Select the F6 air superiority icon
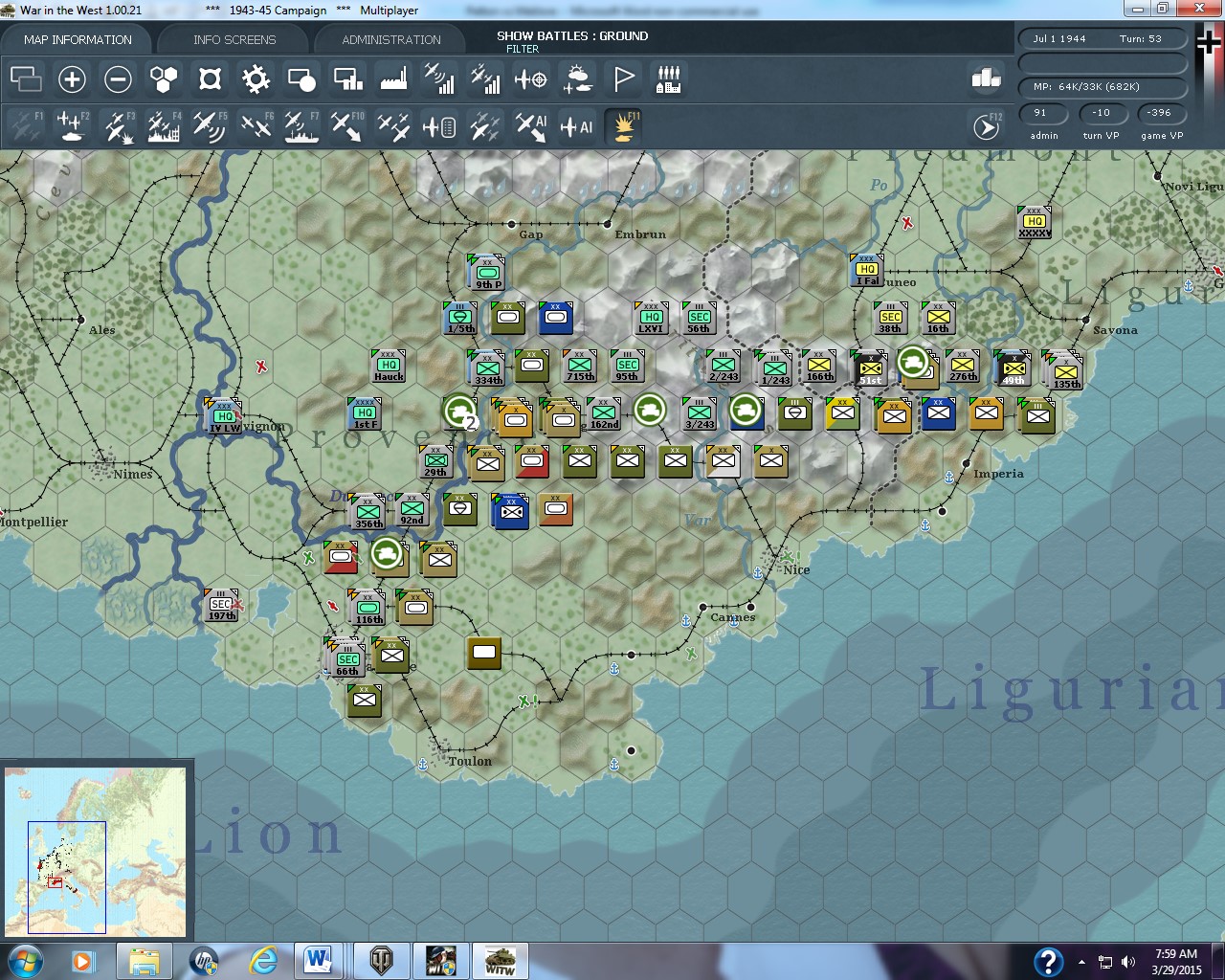 point(256,126)
